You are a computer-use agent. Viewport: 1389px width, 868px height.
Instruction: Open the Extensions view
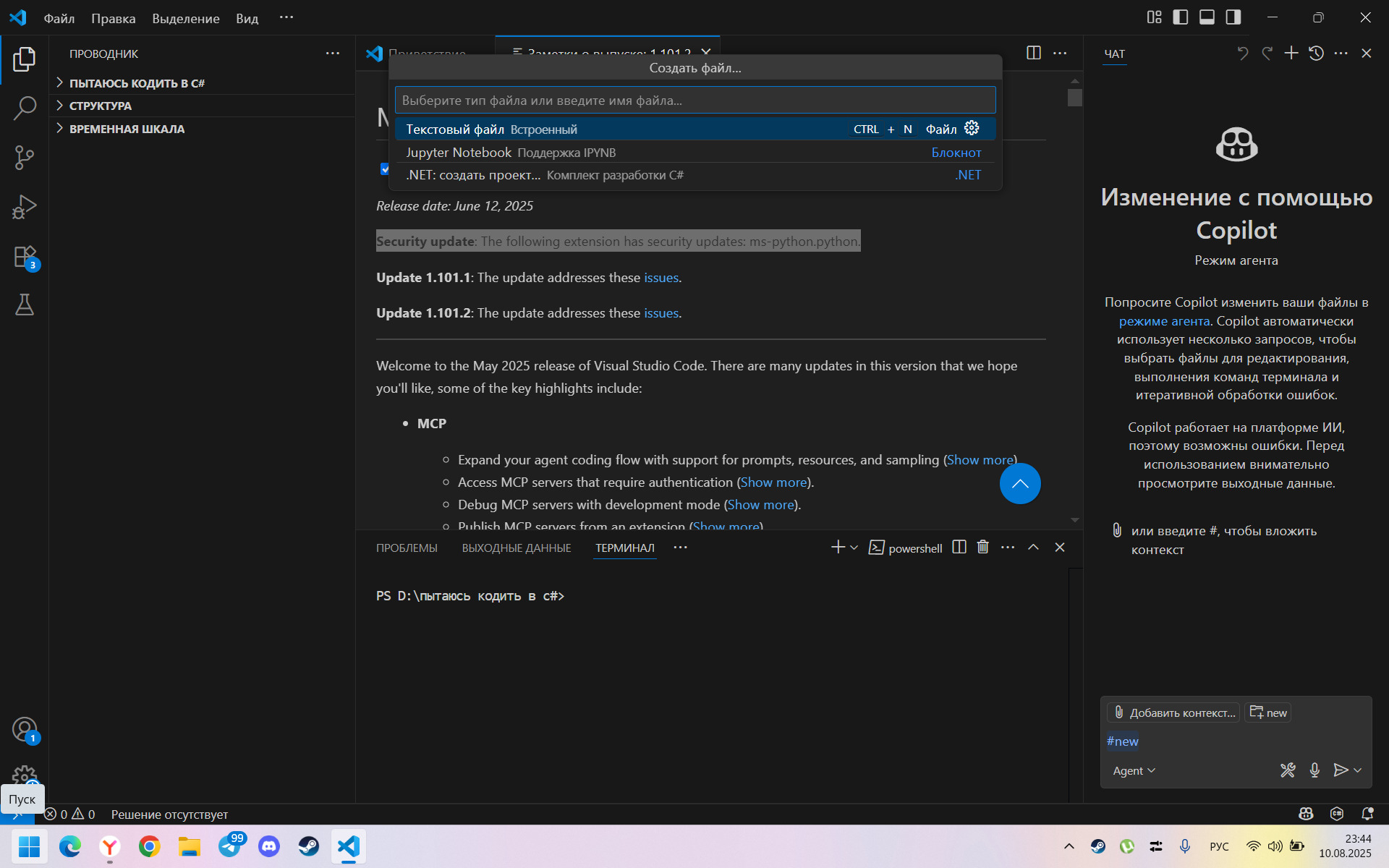[25, 257]
